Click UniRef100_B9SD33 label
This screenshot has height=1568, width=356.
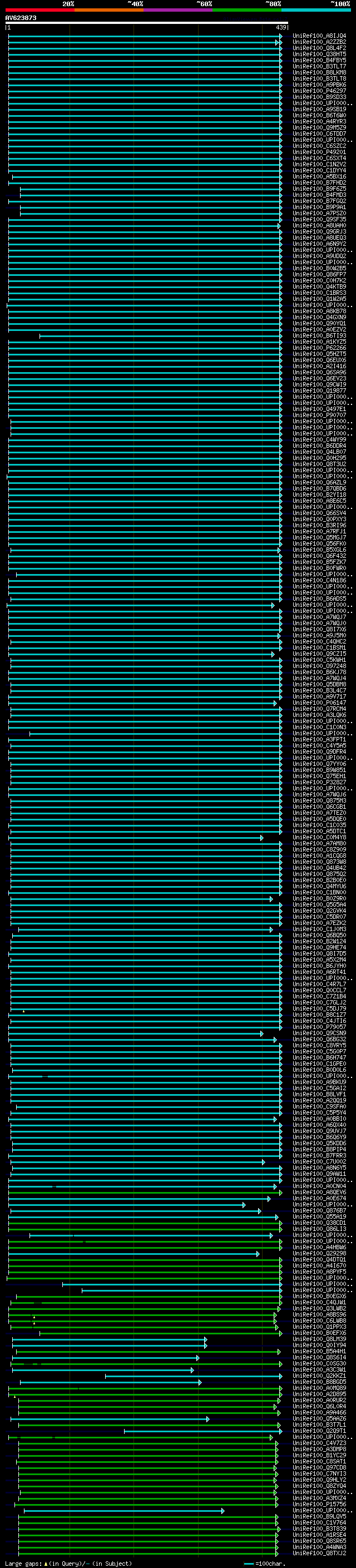coord(319,97)
